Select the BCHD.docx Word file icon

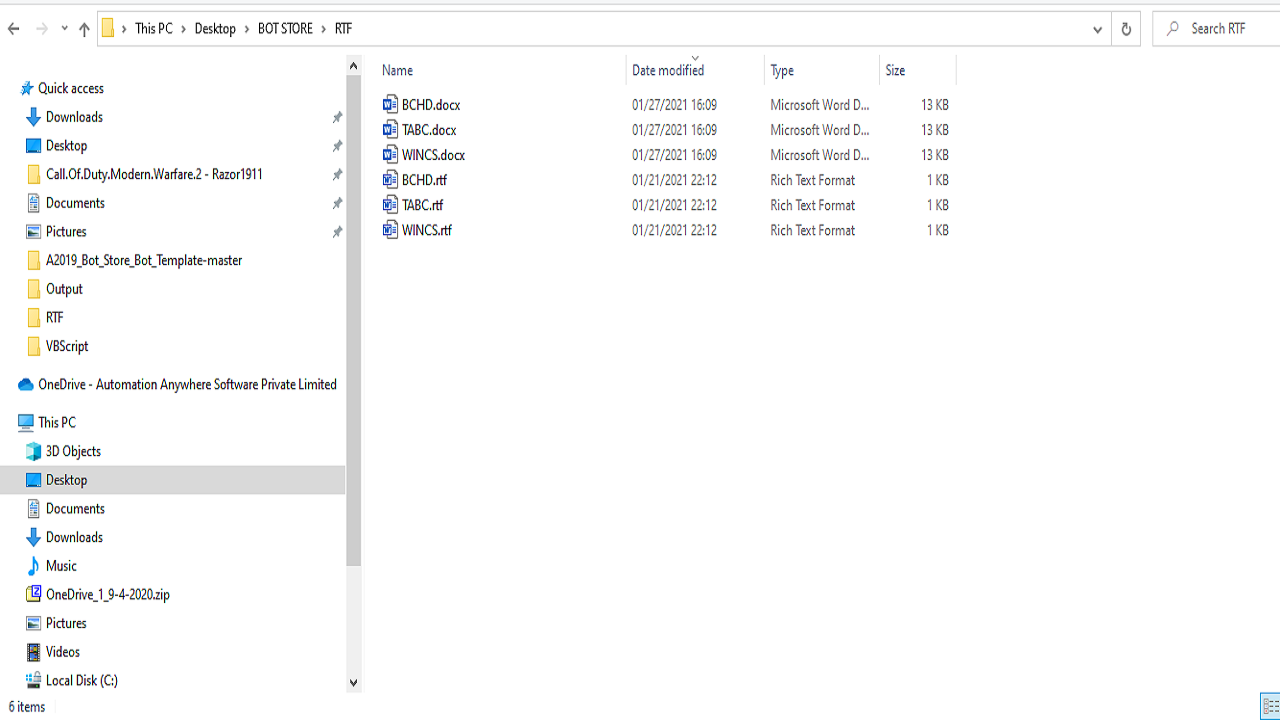click(x=390, y=104)
